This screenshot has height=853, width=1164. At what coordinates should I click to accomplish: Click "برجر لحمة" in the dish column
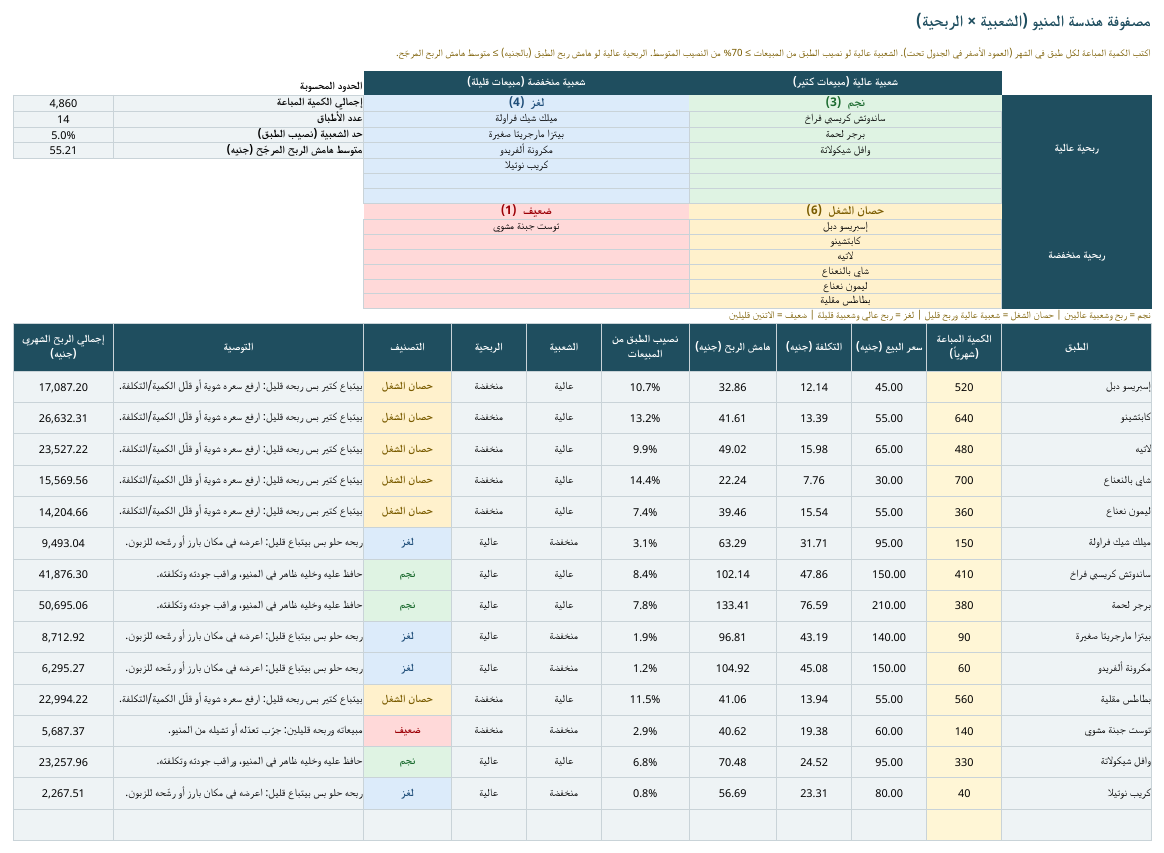pyautogui.click(x=1076, y=605)
